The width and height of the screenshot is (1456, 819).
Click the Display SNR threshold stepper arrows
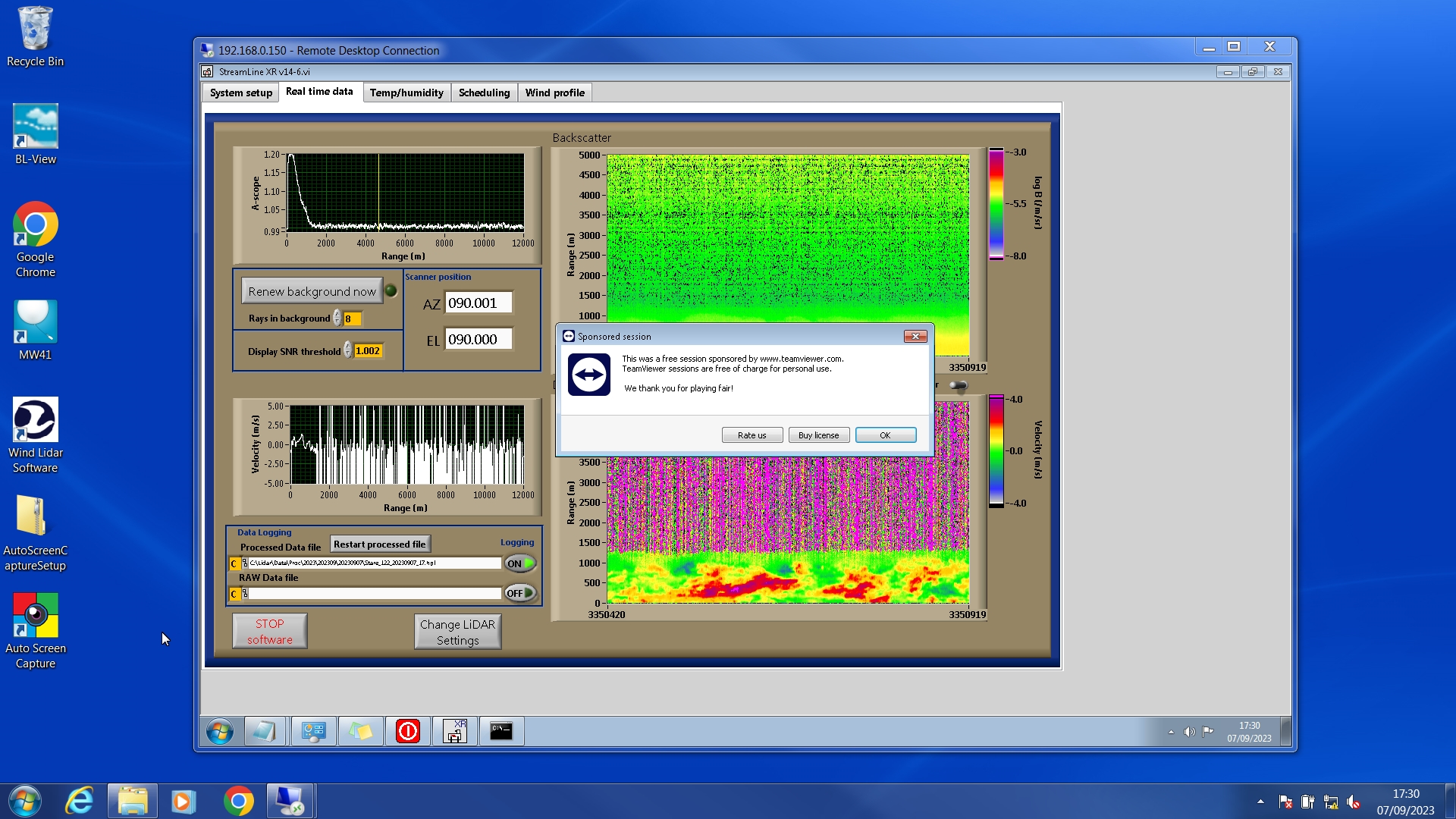pyautogui.click(x=347, y=350)
